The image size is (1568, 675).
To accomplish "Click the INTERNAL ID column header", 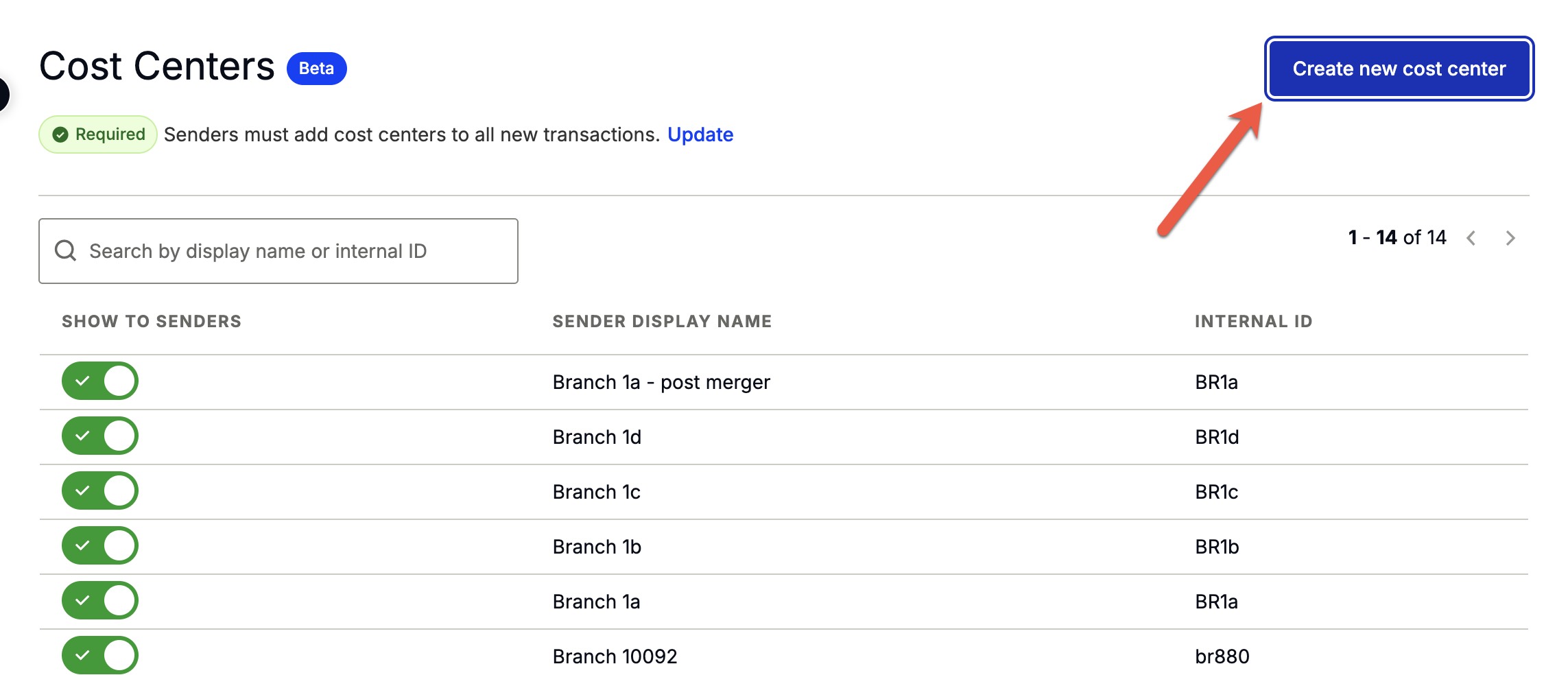I will (x=1253, y=321).
